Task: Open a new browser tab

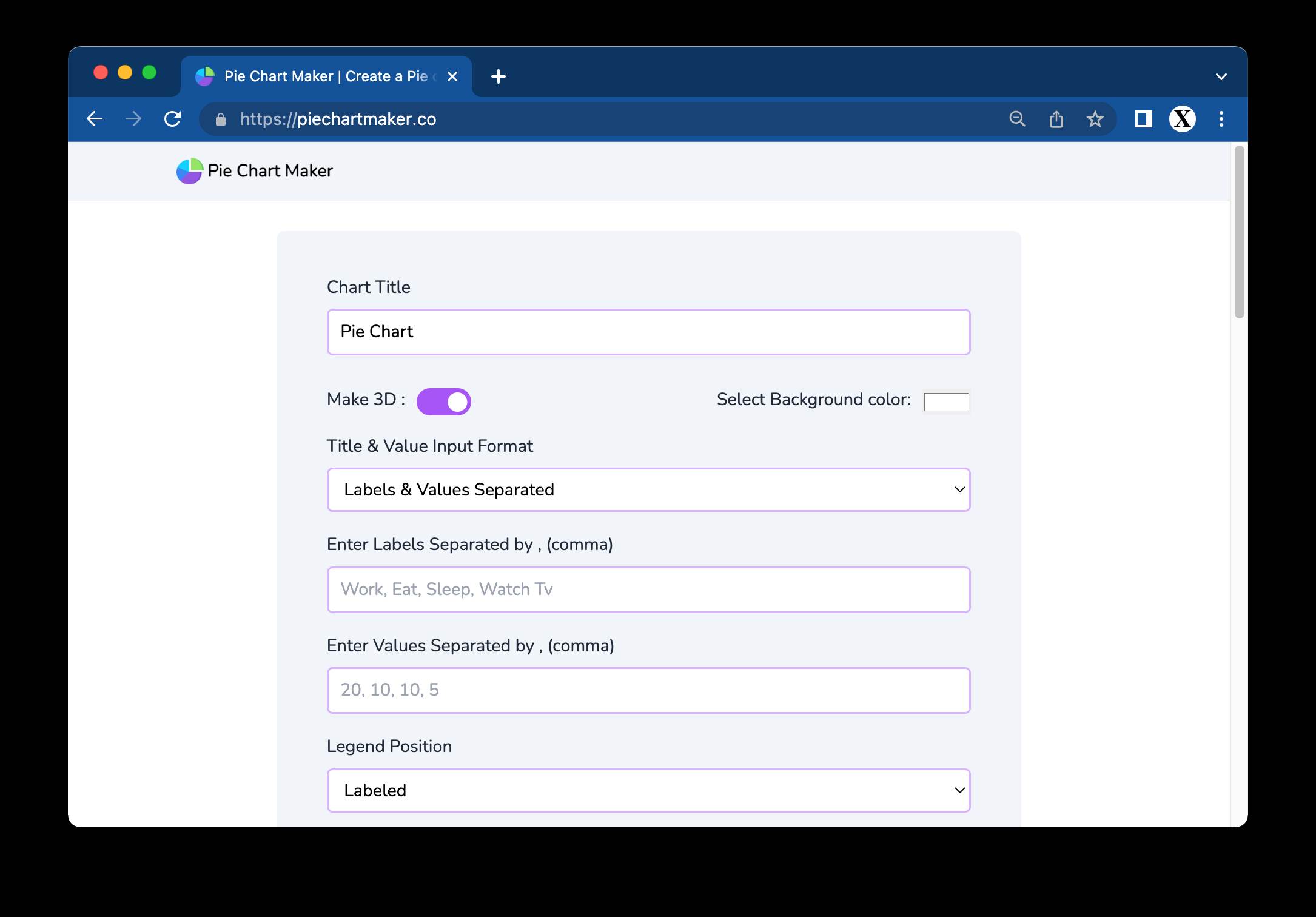Action: [498, 76]
